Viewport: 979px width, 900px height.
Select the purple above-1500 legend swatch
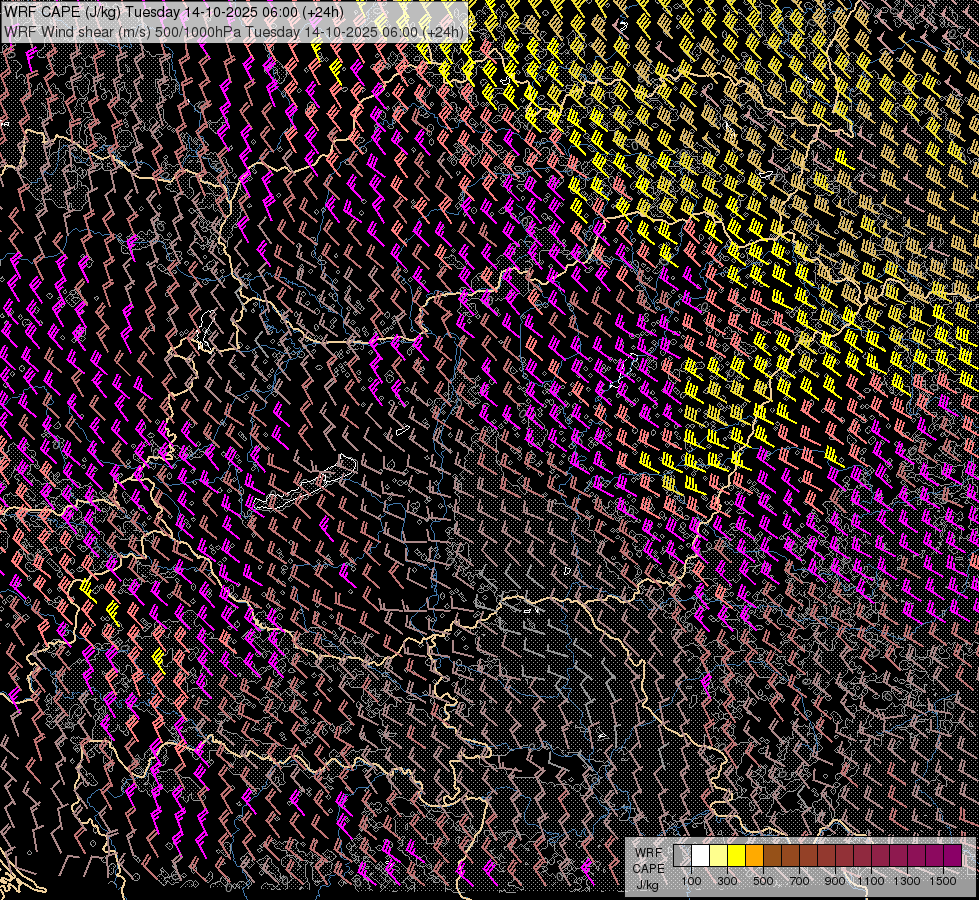point(952,856)
